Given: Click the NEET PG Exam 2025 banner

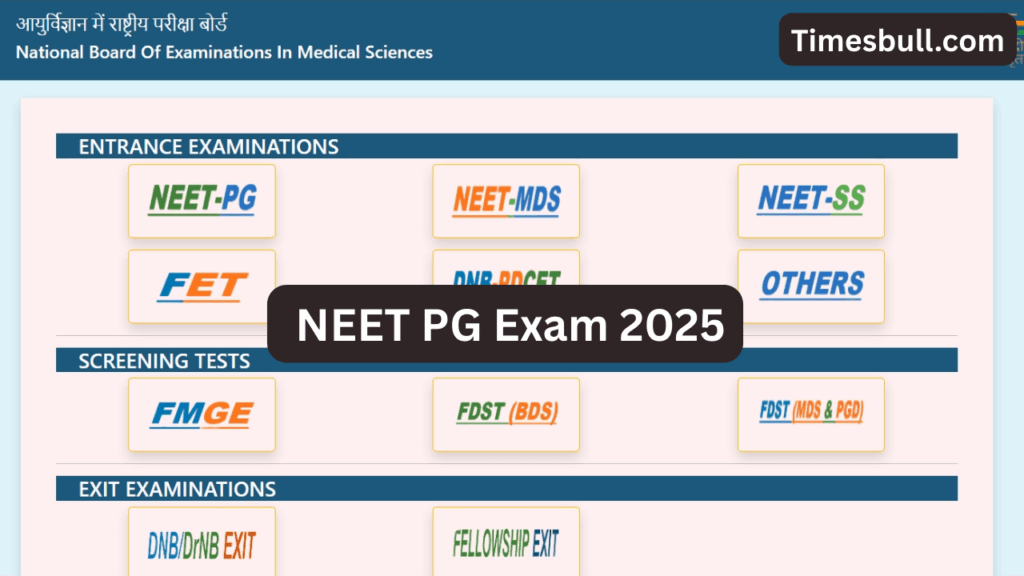Looking at the screenshot, I should (x=505, y=324).
